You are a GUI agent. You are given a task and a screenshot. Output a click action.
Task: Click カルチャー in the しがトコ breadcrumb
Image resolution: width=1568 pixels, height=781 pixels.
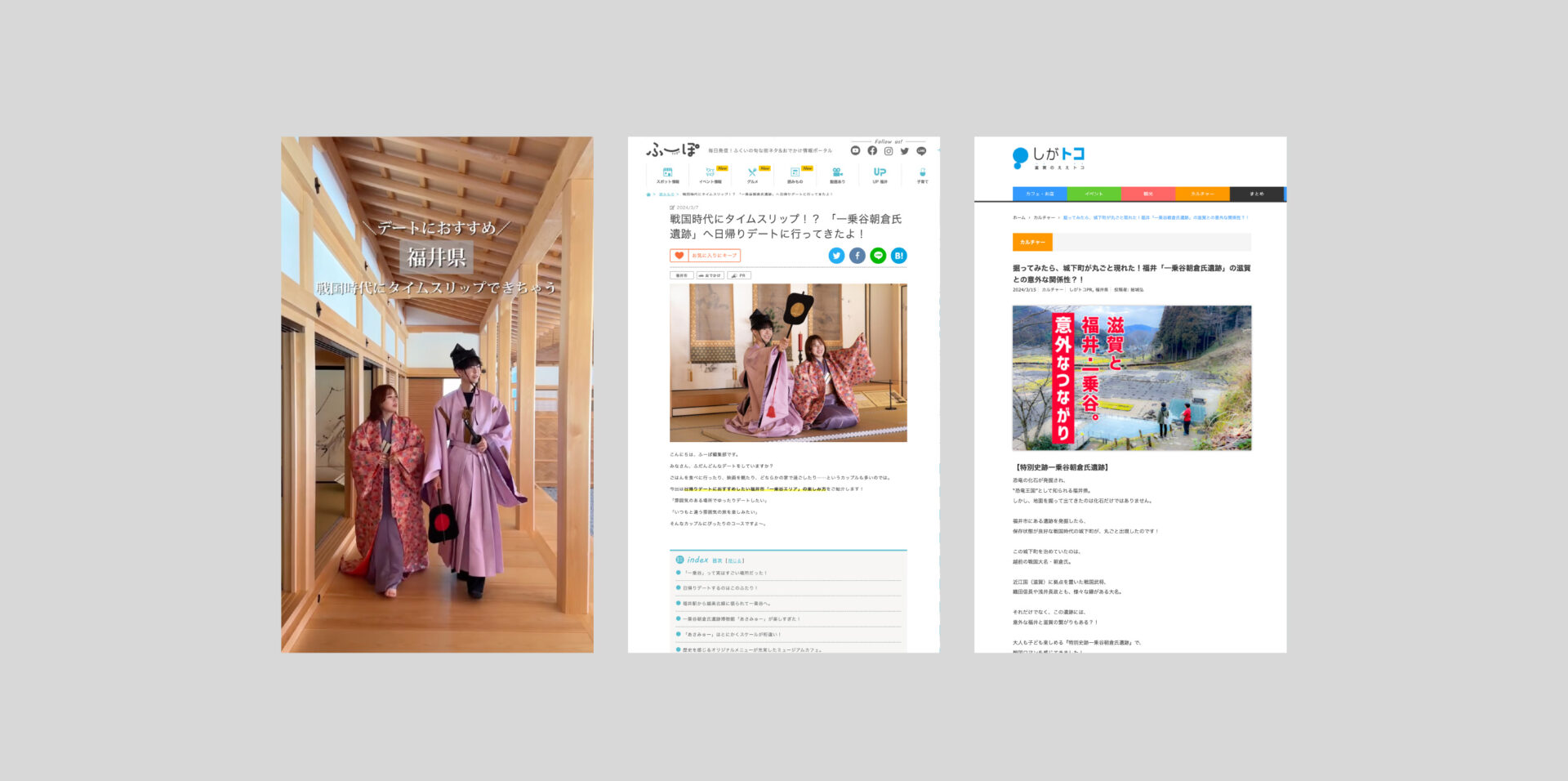point(1044,217)
